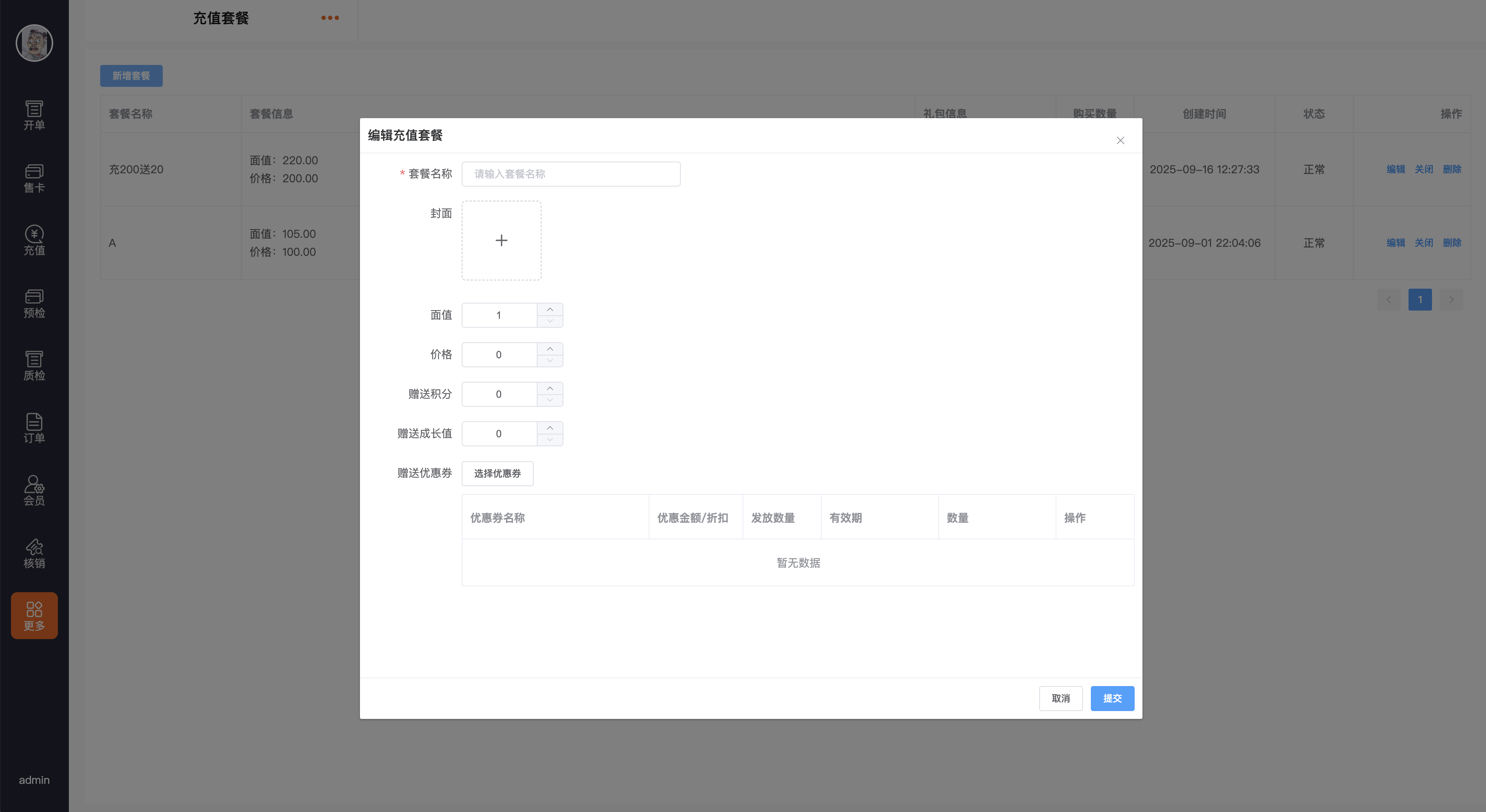Decrease the 价格 value with down arrow
Viewport: 1486px width, 812px height.
pos(550,361)
